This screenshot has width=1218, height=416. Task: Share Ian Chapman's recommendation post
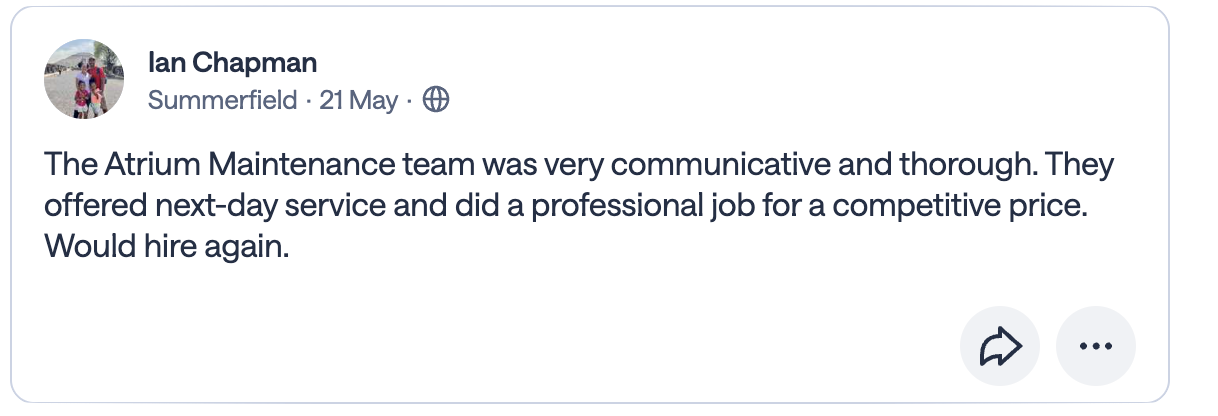(999, 346)
